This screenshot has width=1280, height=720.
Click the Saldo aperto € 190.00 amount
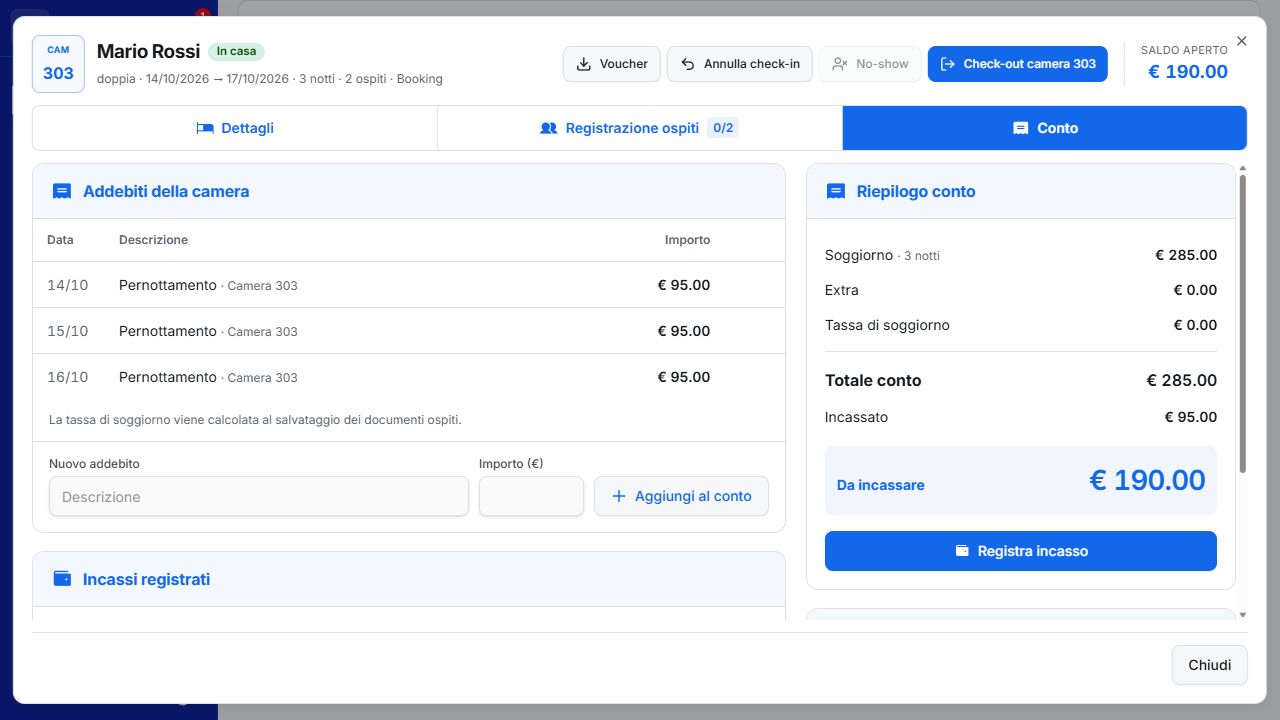(1188, 72)
